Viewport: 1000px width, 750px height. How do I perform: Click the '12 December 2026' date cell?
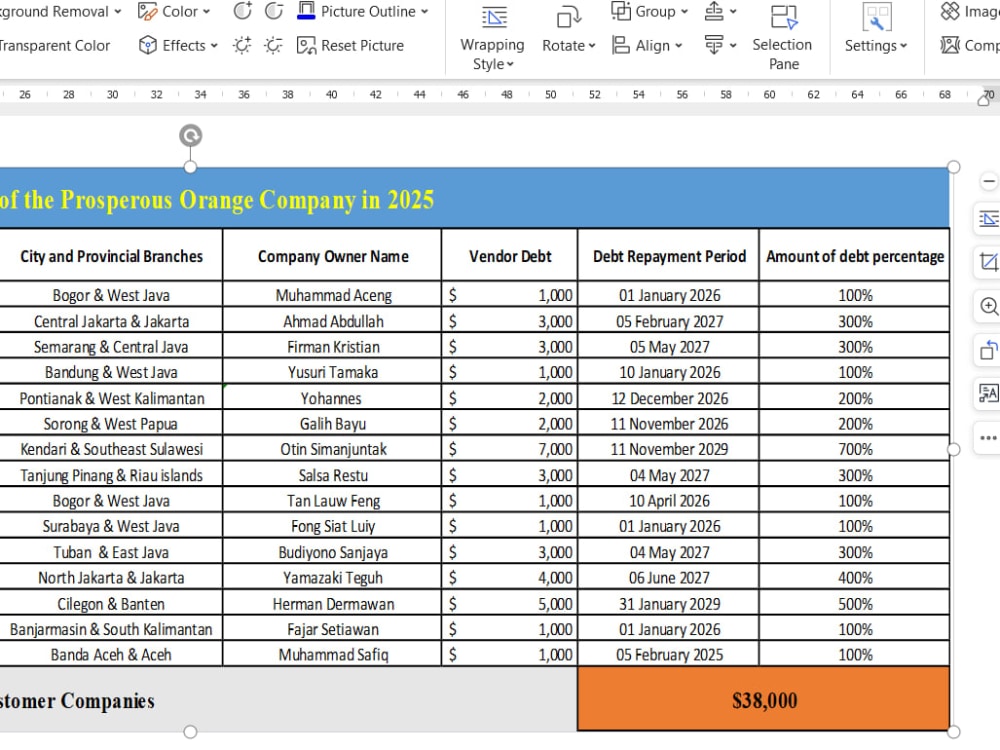coord(669,398)
